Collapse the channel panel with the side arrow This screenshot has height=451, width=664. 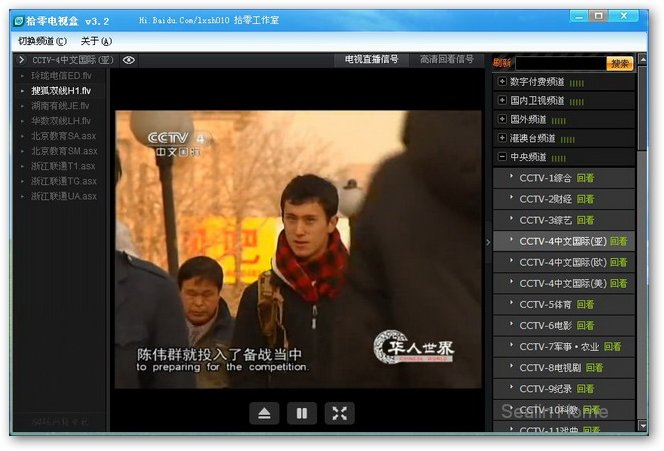click(x=488, y=242)
